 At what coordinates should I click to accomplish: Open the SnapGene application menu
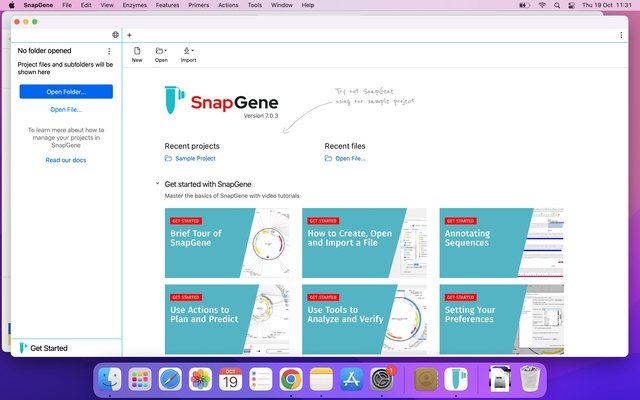38,5
